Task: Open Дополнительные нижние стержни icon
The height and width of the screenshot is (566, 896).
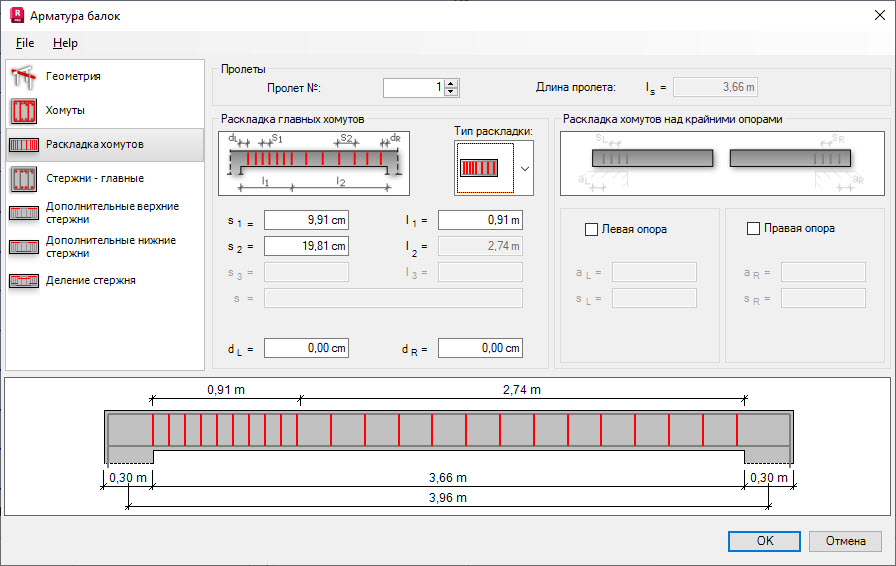Action: click(x=23, y=246)
